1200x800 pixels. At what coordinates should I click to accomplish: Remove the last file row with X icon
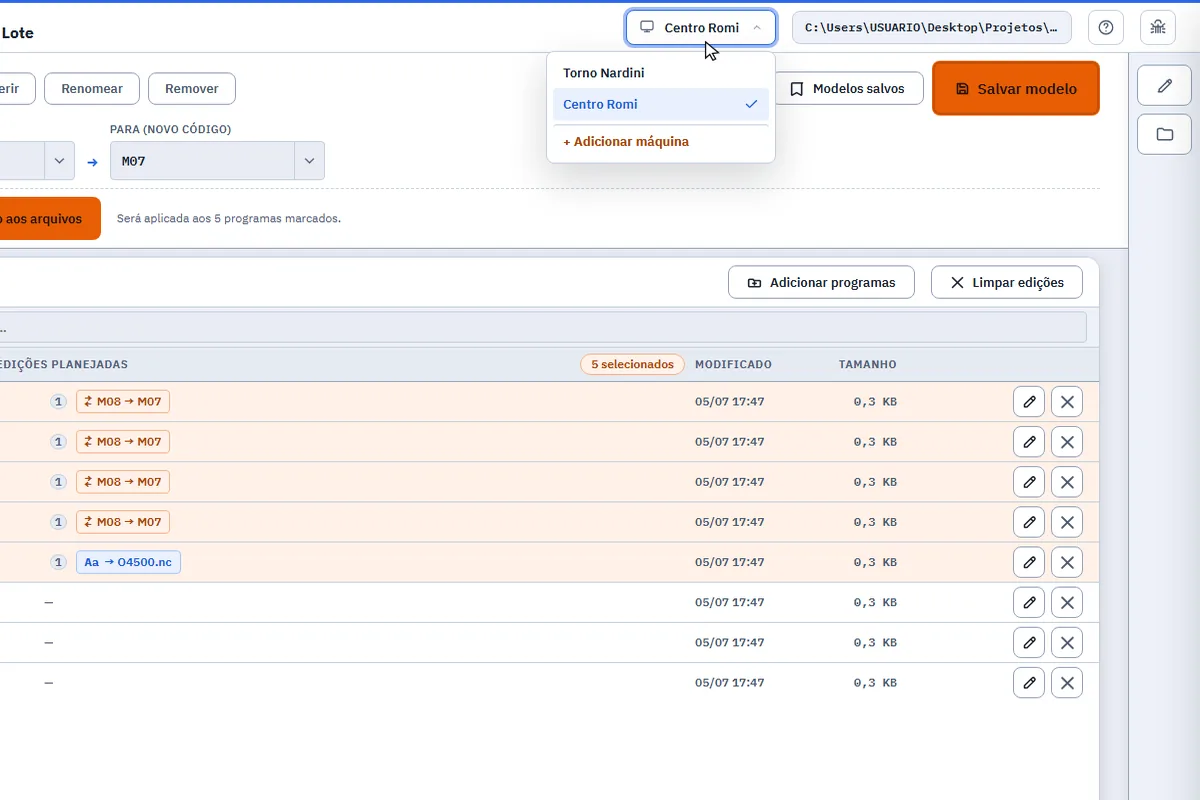1067,683
